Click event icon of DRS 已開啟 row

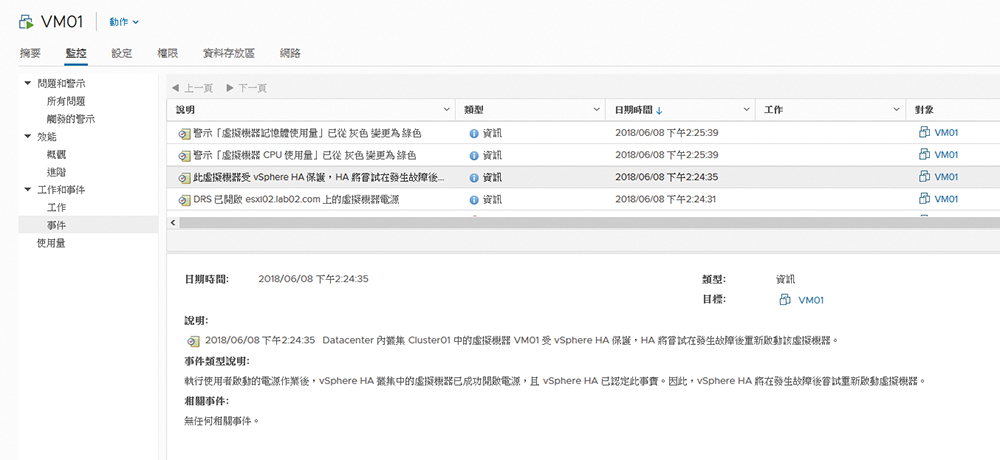click(x=184, y=200)
